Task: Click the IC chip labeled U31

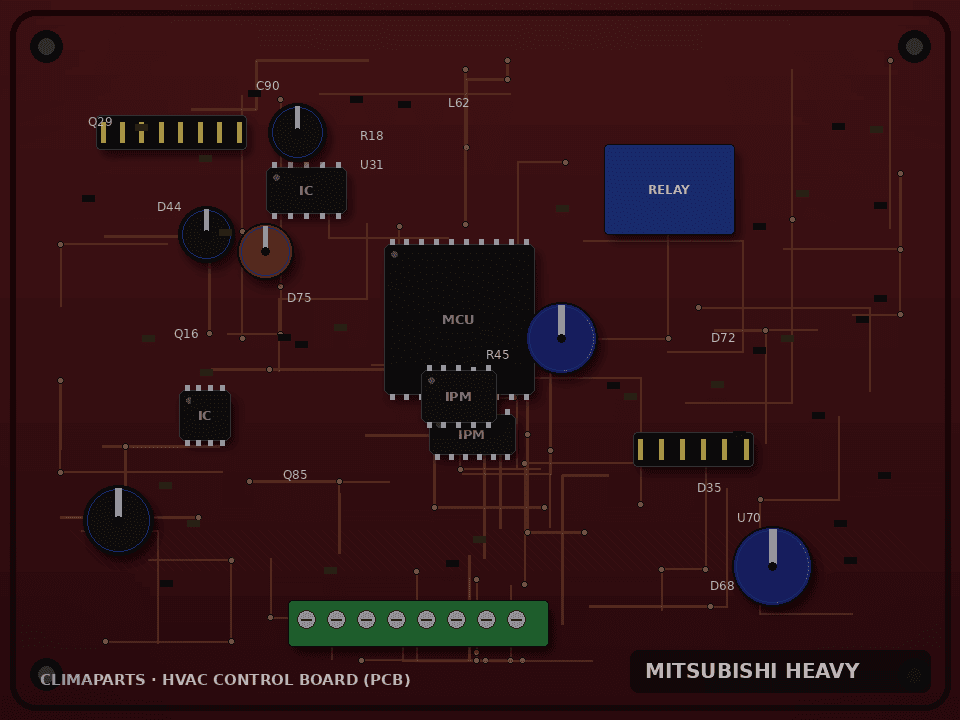Action: [x=306, y=190]
